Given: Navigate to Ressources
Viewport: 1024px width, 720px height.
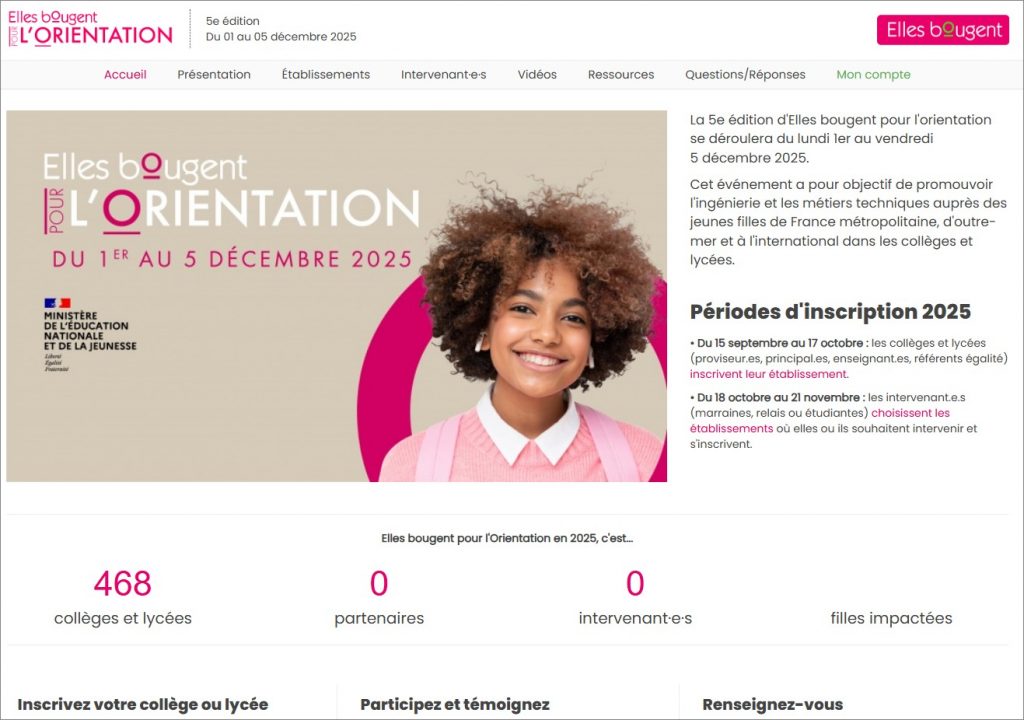Looking at the screenshot, I should pos(620,74).
